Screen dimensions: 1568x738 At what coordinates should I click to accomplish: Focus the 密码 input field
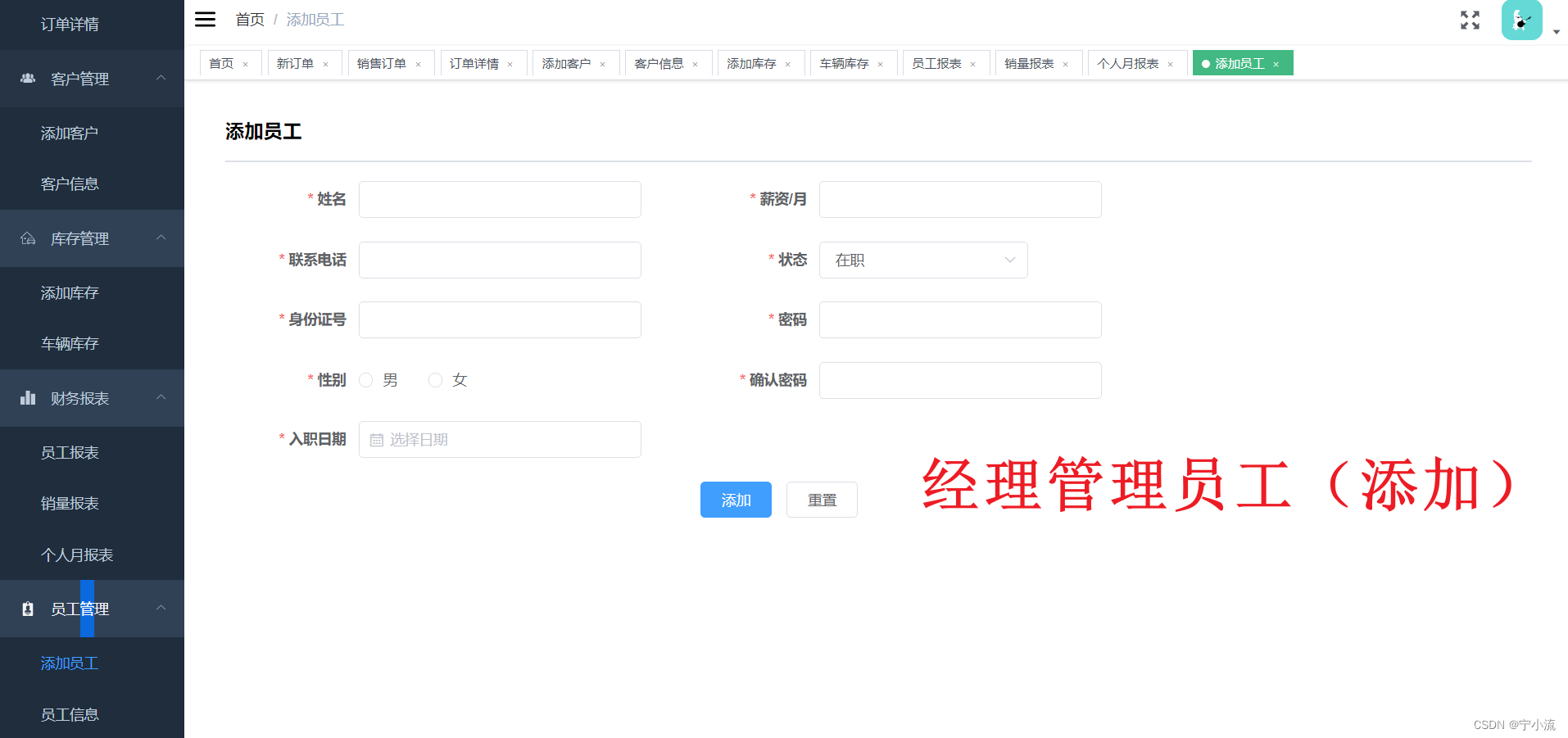pos(960,319)
